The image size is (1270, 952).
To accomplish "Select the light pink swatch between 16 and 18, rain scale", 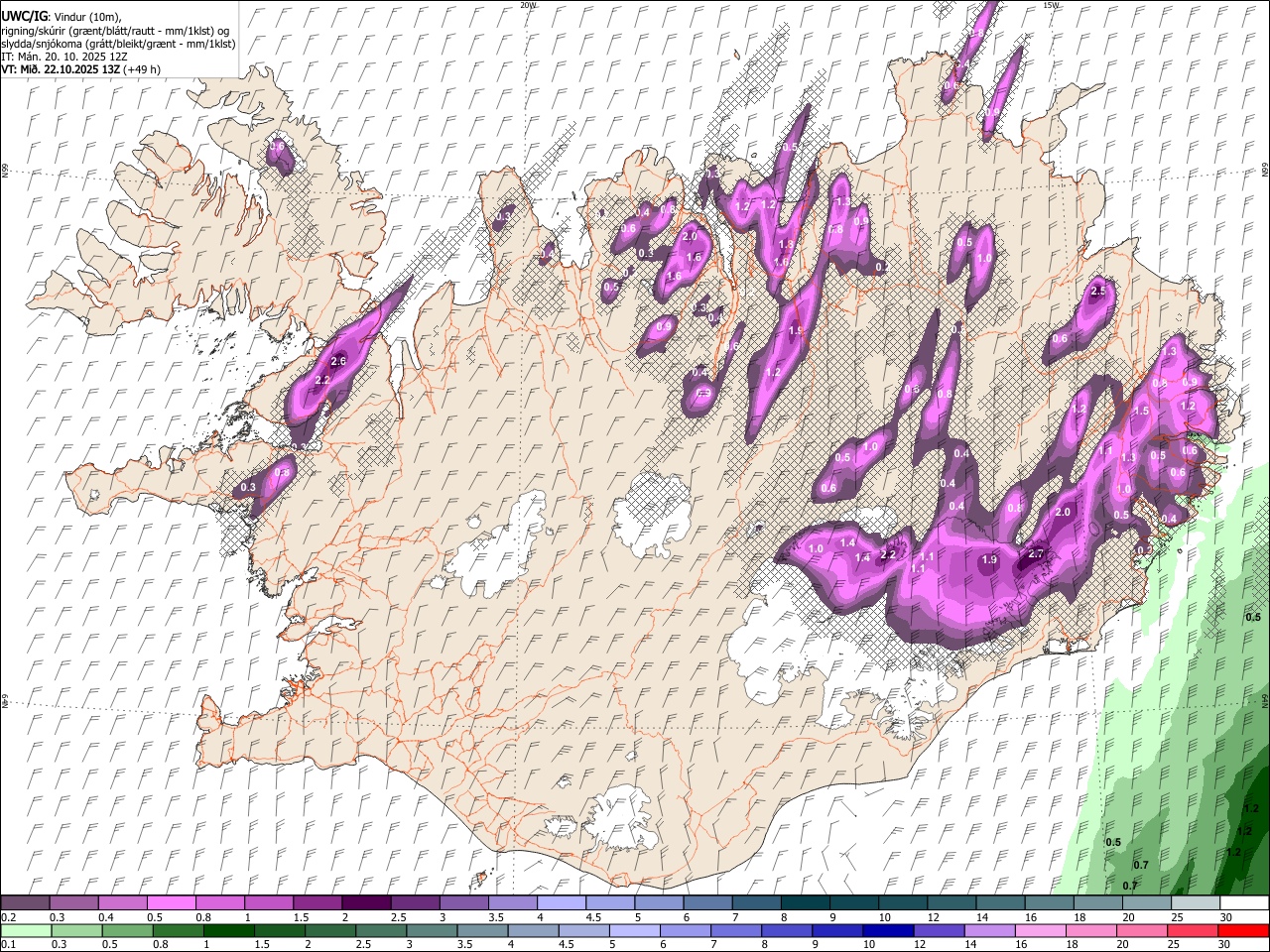I will [x=1040, y=930].
